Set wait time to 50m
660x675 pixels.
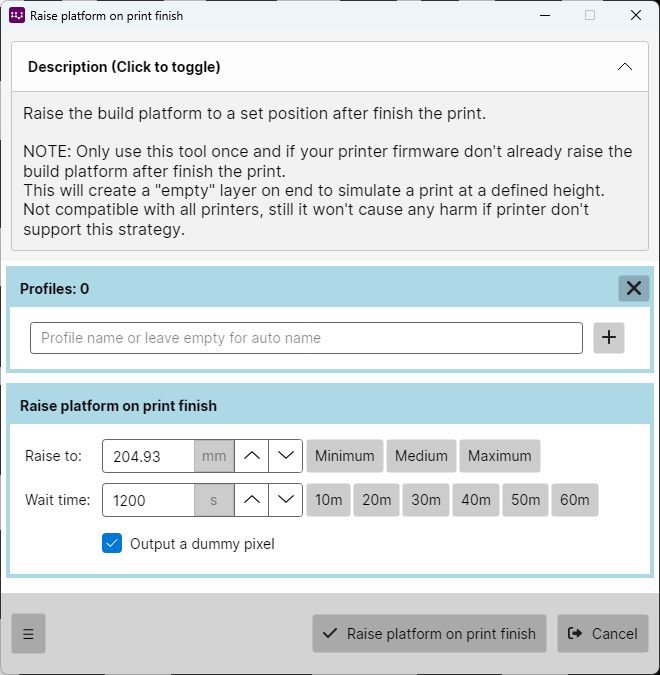(x=525, y=500)
